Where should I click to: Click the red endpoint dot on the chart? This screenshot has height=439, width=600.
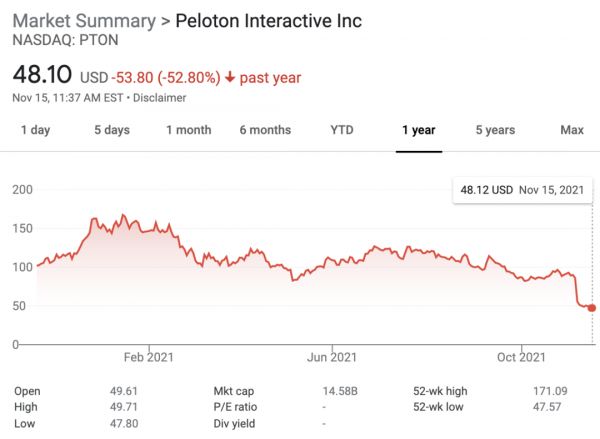click(591, 308)
